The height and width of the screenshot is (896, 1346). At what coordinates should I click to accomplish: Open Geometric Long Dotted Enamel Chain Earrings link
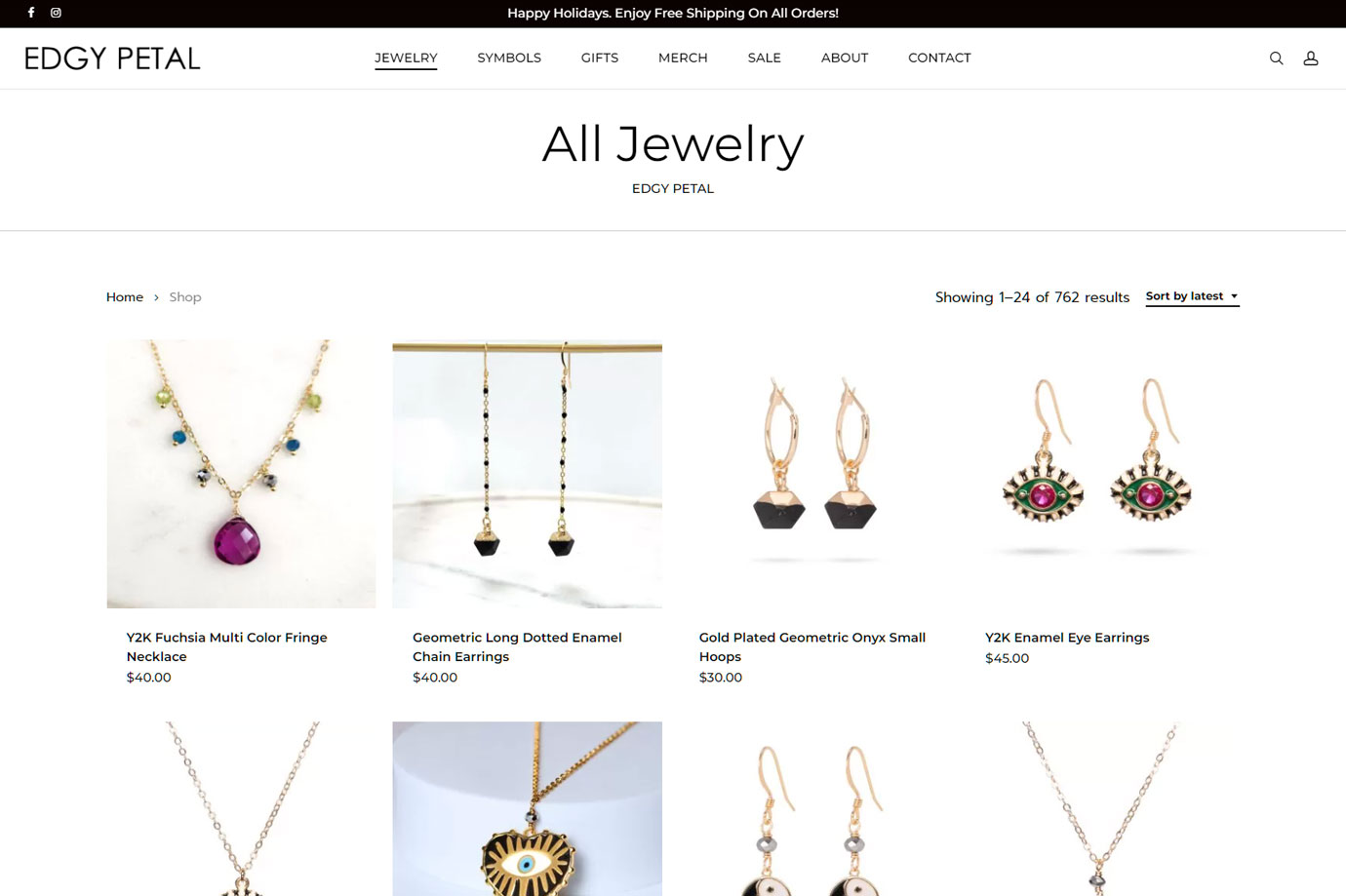pyautogui.click(x=517, y=646)
